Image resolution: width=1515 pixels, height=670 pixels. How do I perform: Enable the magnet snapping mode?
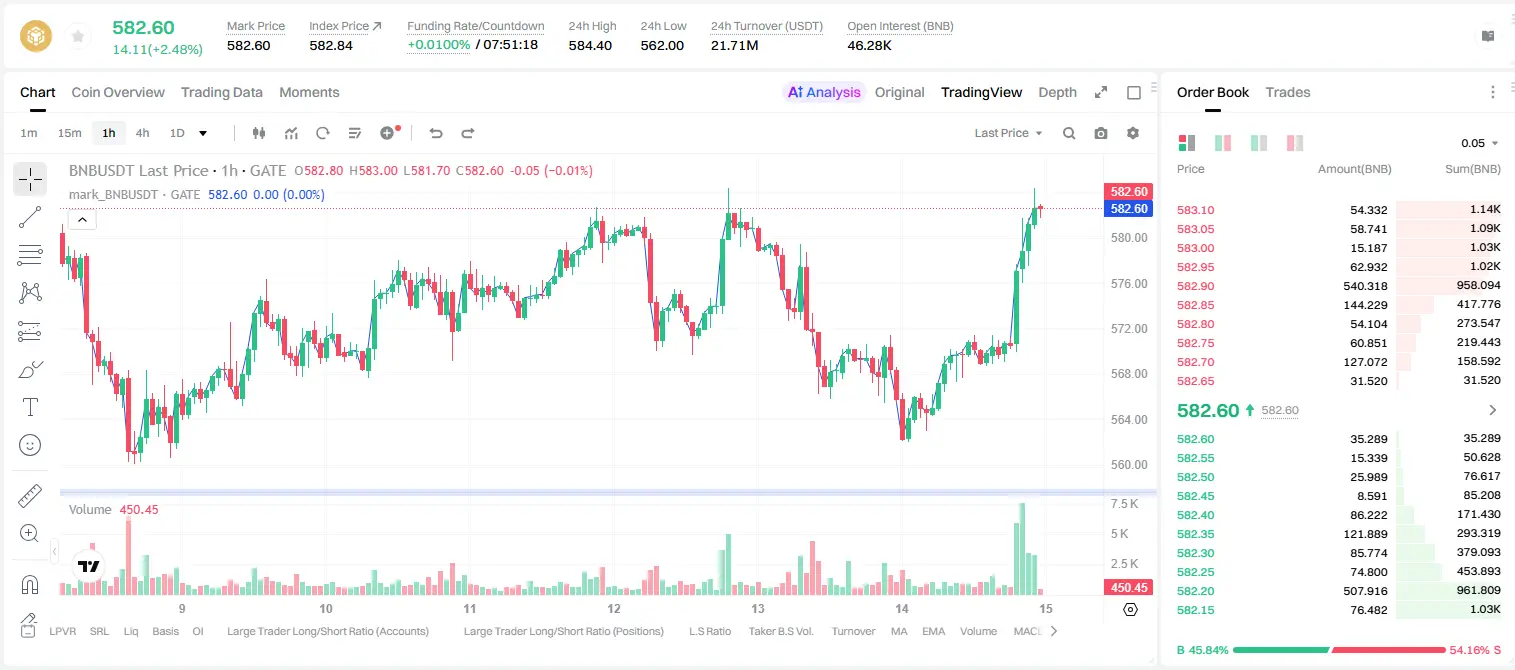(30, 584)
